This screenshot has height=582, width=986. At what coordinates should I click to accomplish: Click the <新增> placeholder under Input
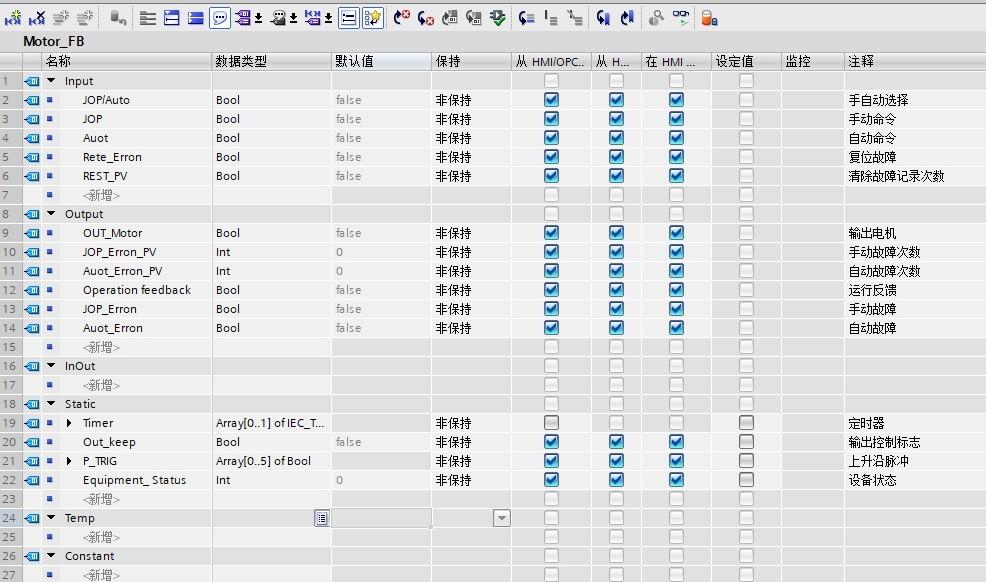click(x=101, y=195)
